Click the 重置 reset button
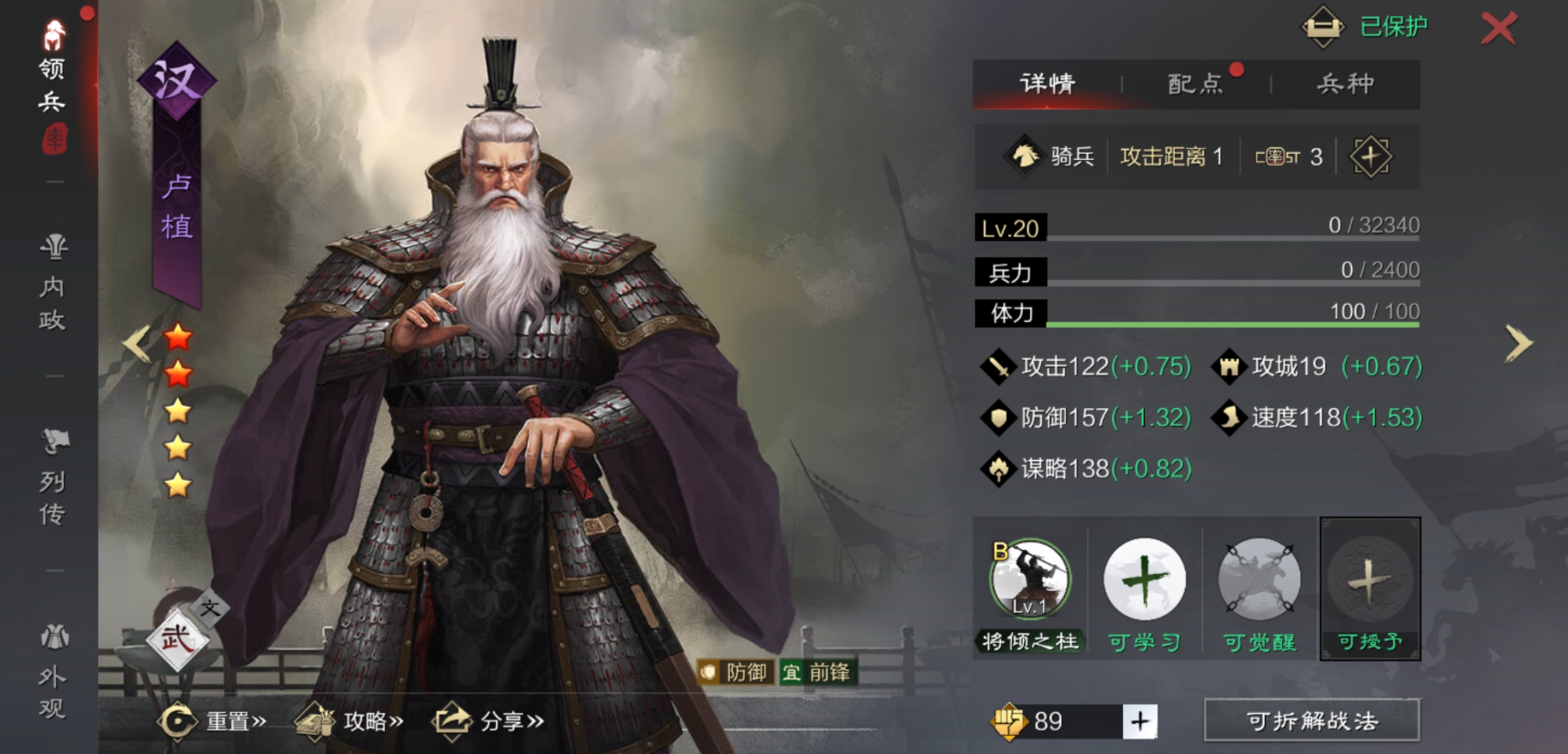The width and height of the screenshot is (1568, 754). click(x=212, y=721)
